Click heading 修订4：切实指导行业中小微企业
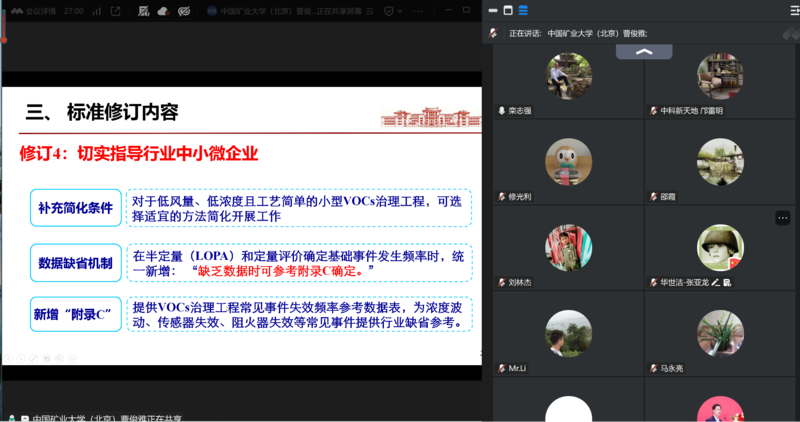Viewport: 800px width, 422px height. coord(139,153)
